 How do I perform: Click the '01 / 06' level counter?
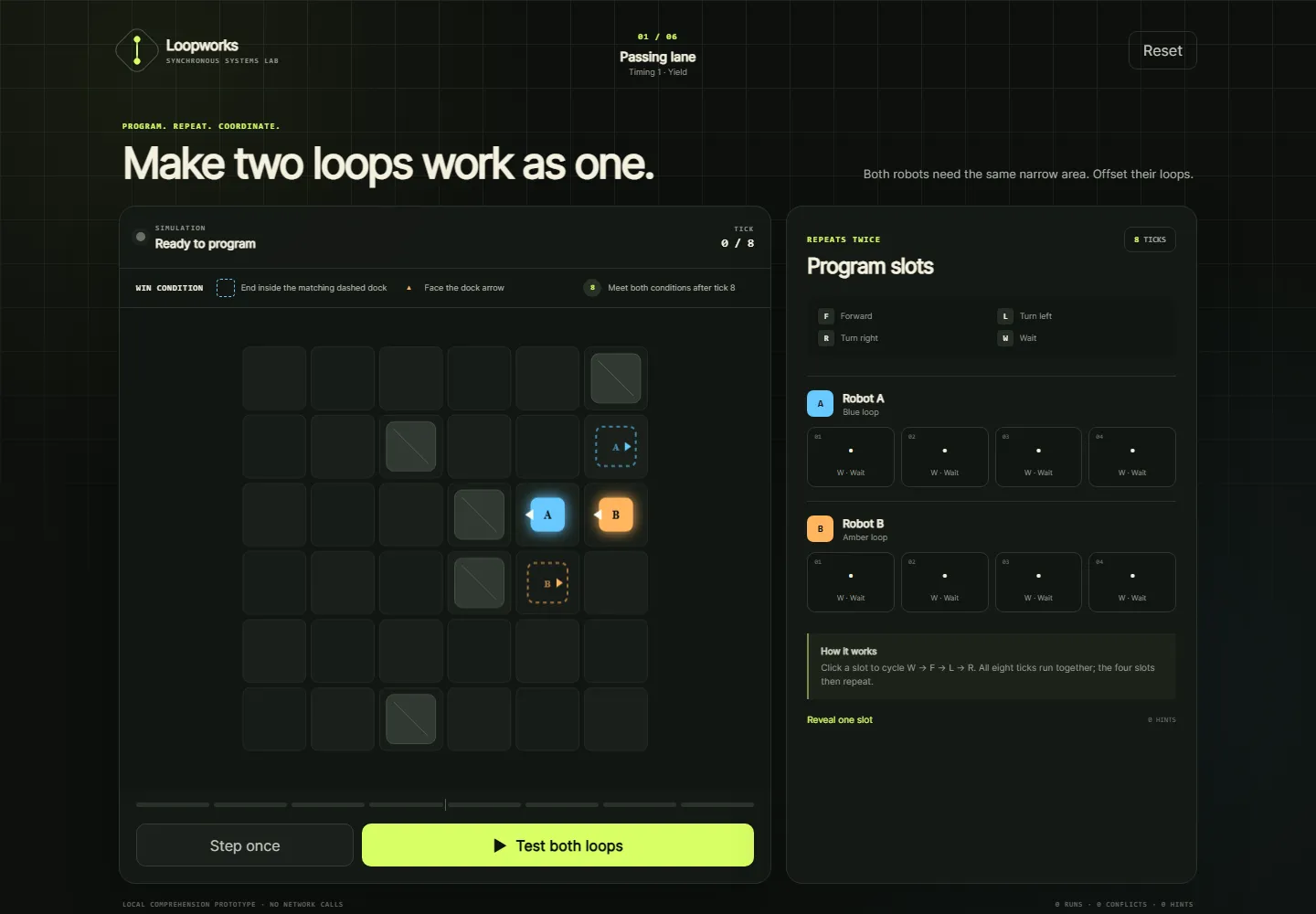click(658, 37)
